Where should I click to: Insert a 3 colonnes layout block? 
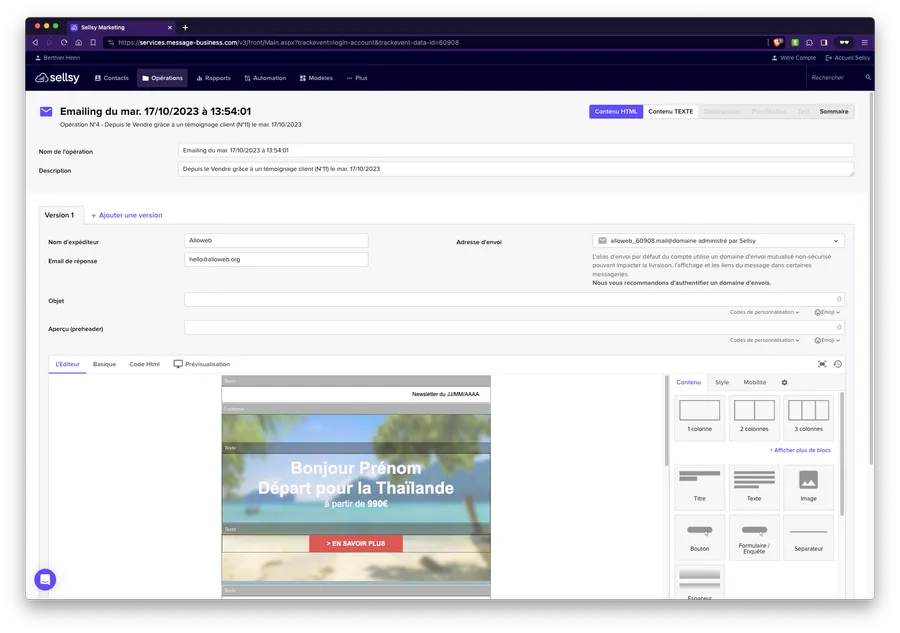808,417
